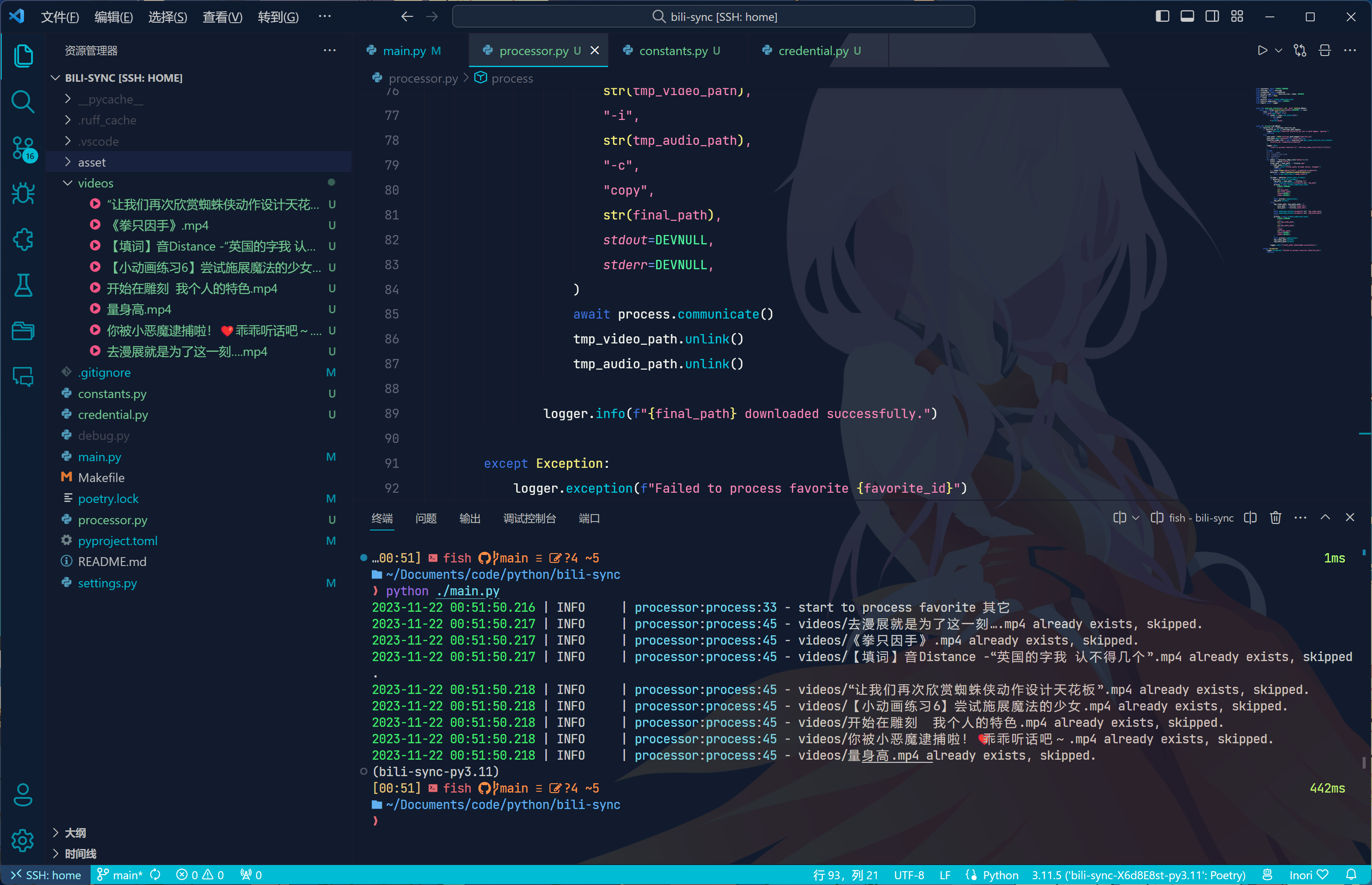This screenshot has height=885, width=1372.
Task: Open Explorer views and more actions menu
Action: tap(330, 51)
